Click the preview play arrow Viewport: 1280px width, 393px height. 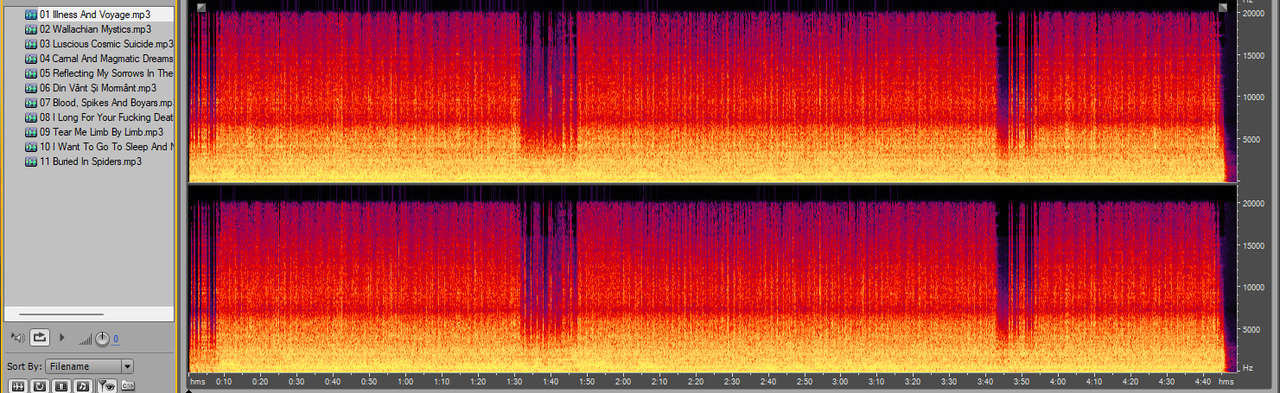tap(62, 338)
